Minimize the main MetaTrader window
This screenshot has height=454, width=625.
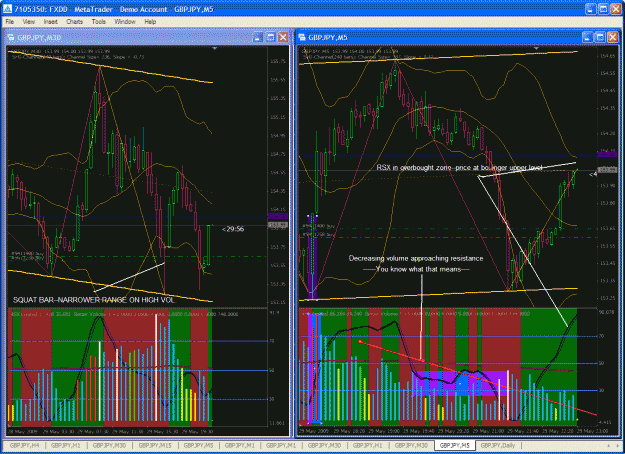pos(591,9)
